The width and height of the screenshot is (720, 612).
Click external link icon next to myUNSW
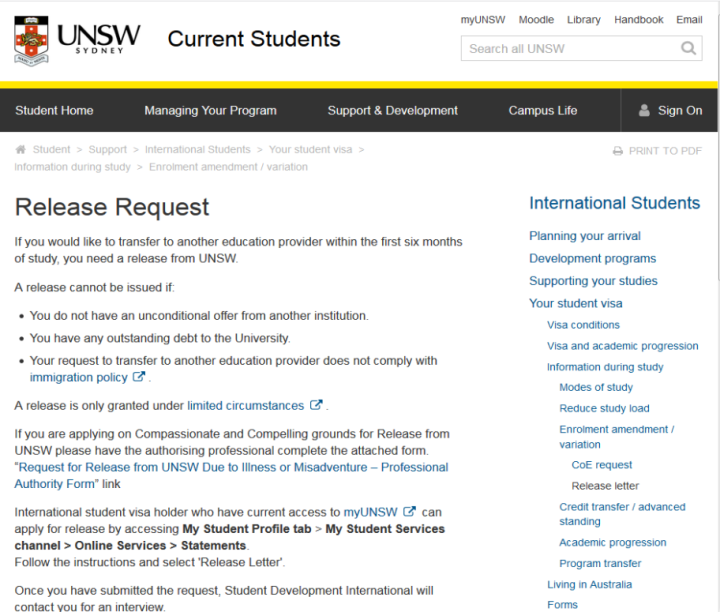tap(409, 511)
